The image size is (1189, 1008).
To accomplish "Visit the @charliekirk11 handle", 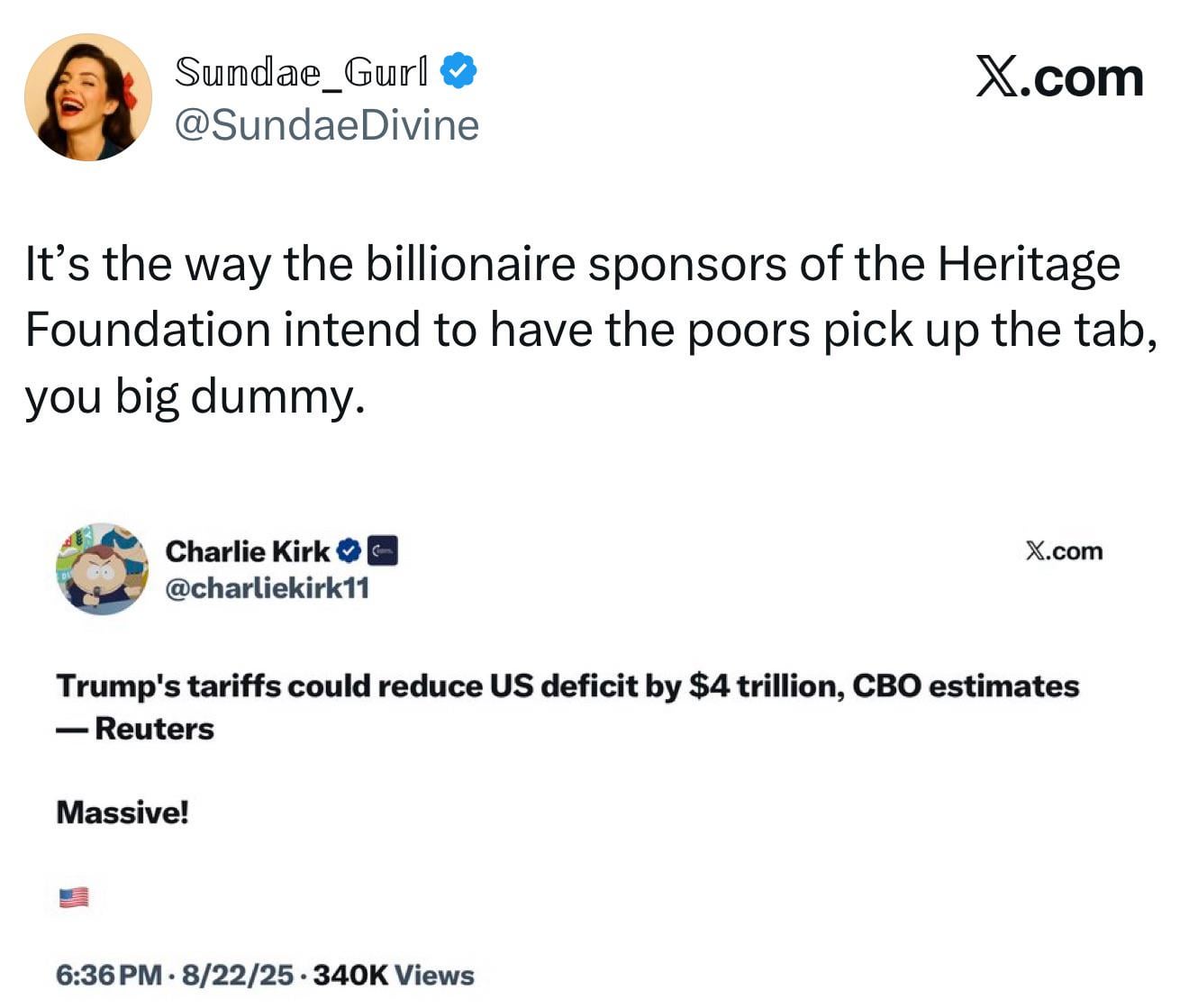I will tap(268, 588).
